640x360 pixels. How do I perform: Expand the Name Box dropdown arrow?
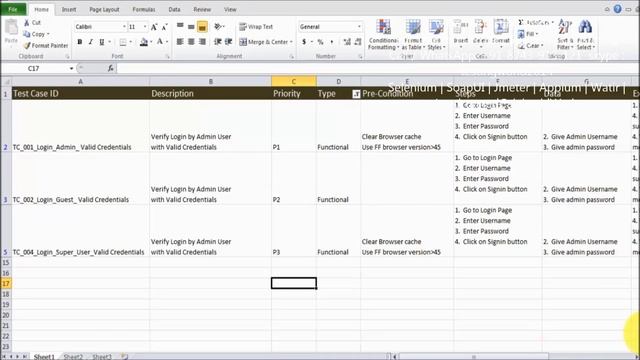tap(71, 69)
